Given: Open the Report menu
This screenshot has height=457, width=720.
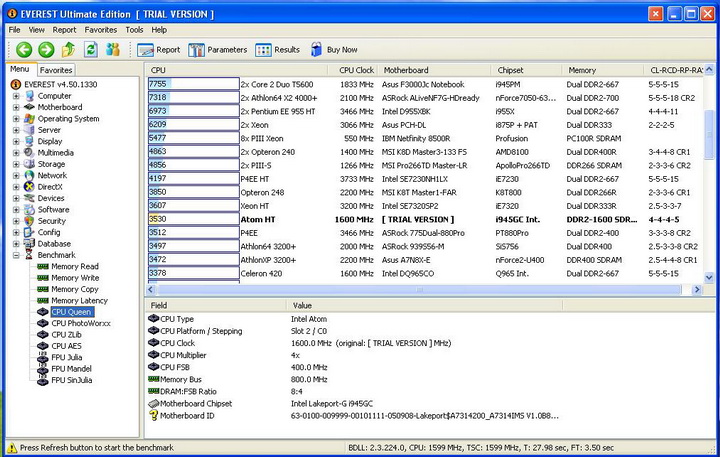Looking at the screenshot, I should pos(64,30).
